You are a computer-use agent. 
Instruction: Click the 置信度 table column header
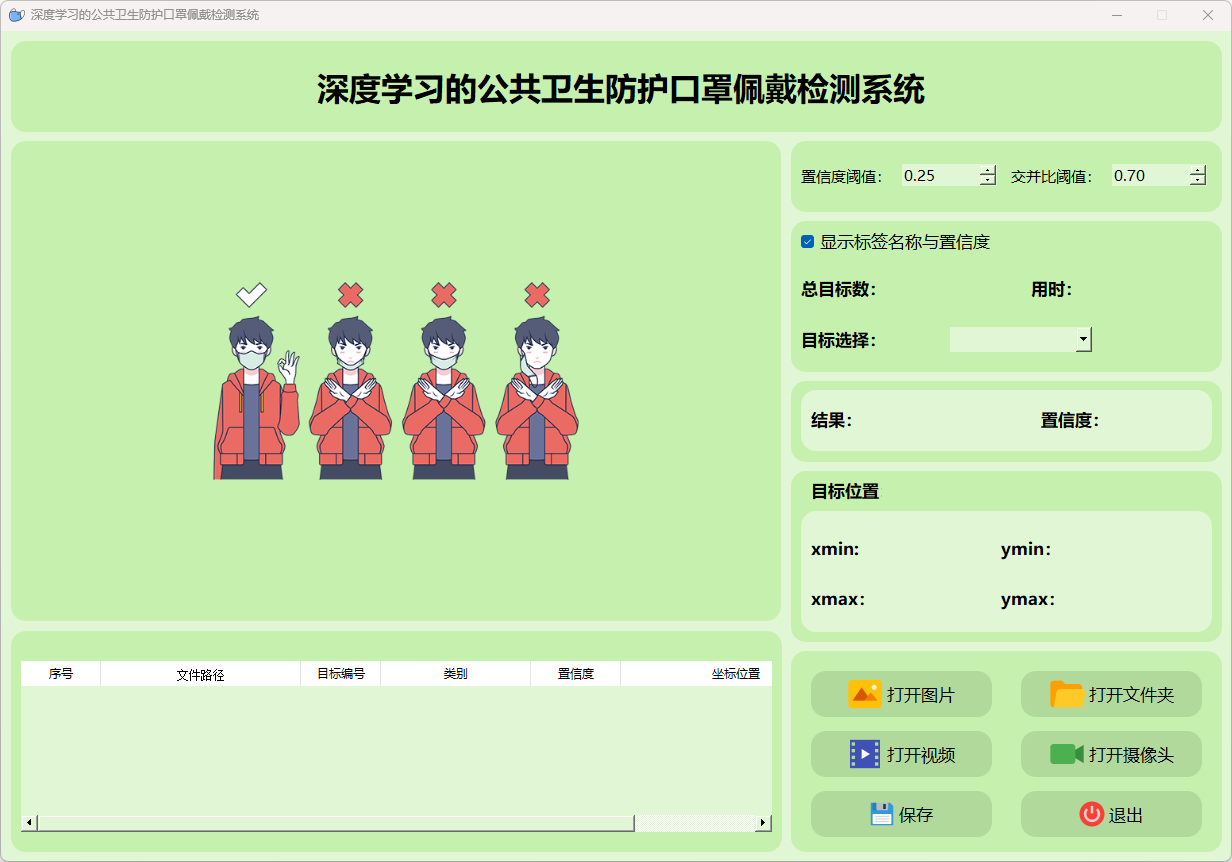point(575,674)
